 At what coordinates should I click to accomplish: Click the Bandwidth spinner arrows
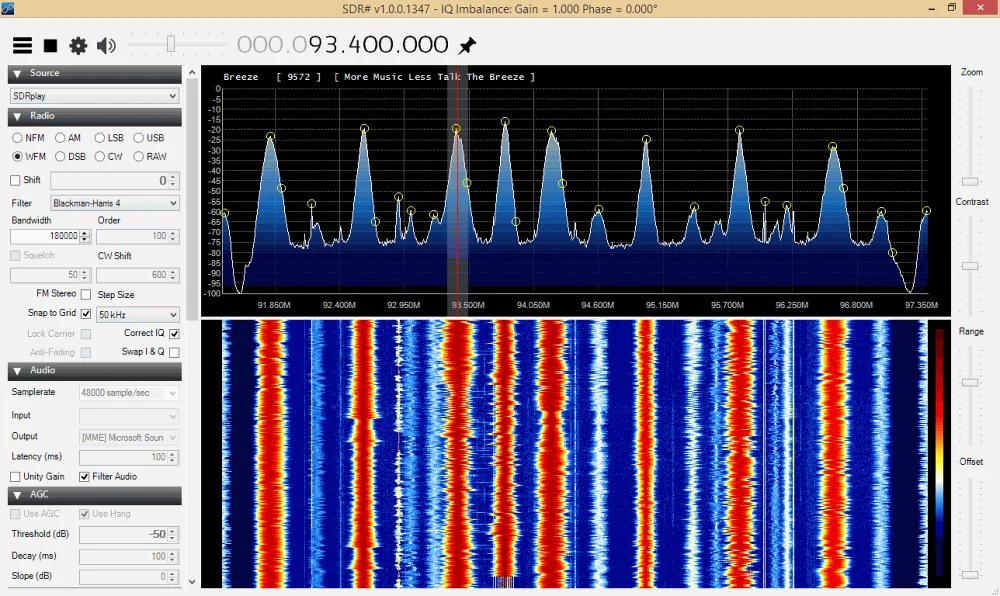point(85,236)
